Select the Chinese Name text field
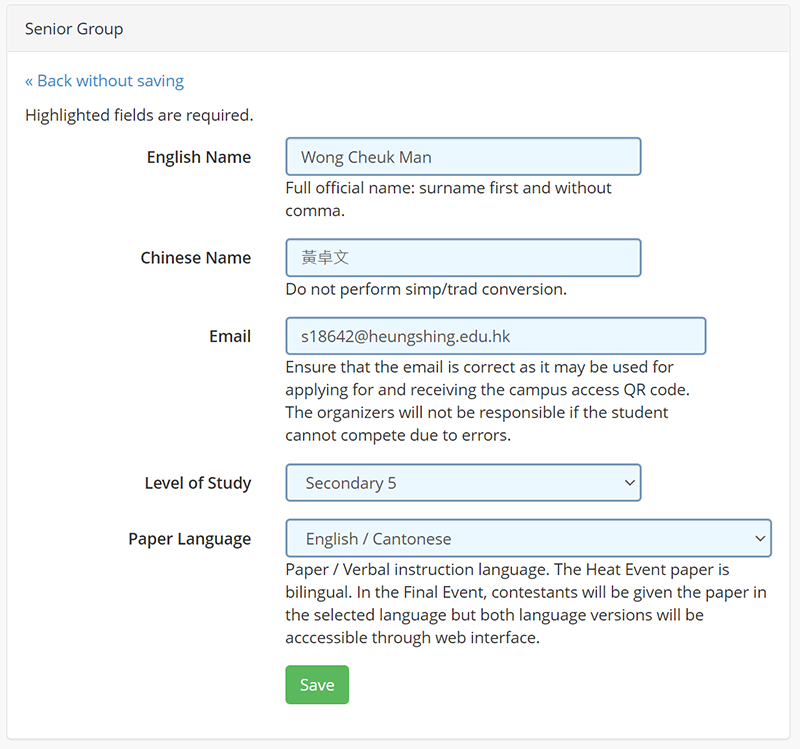 [463, 258]
